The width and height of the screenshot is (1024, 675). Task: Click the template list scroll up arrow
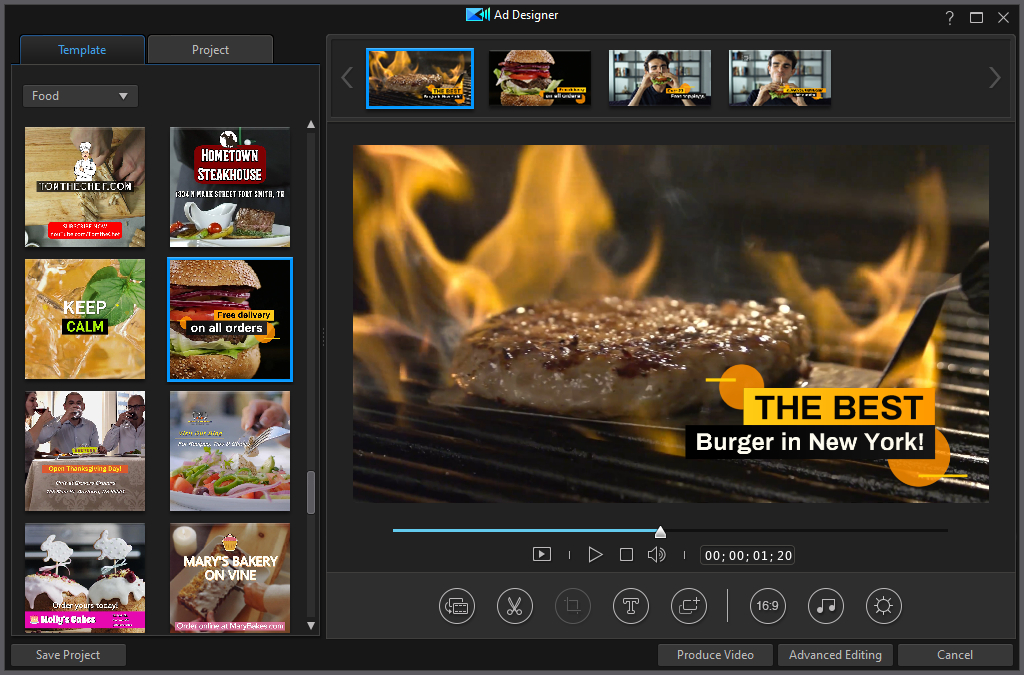(311, 124)
